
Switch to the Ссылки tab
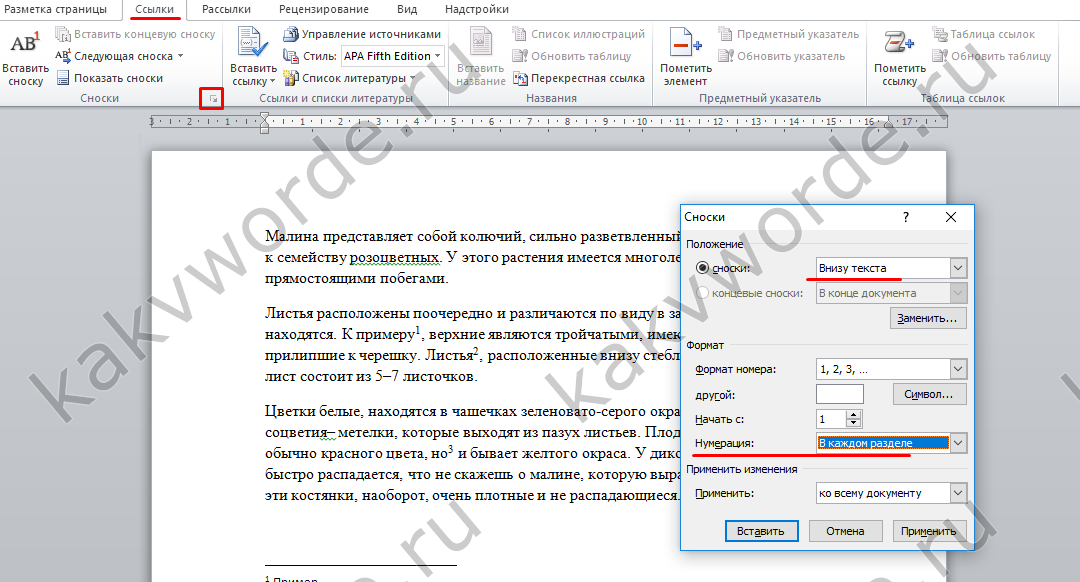pos(154,9)
